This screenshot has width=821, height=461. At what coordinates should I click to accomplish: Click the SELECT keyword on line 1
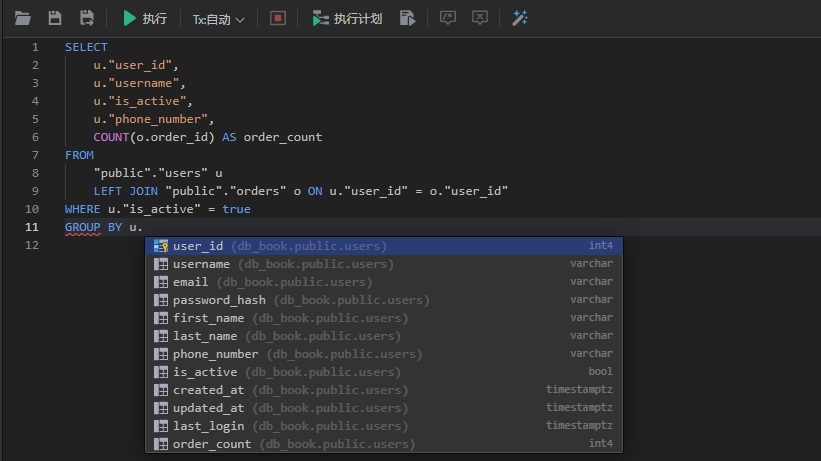click(x=86, y=47)
